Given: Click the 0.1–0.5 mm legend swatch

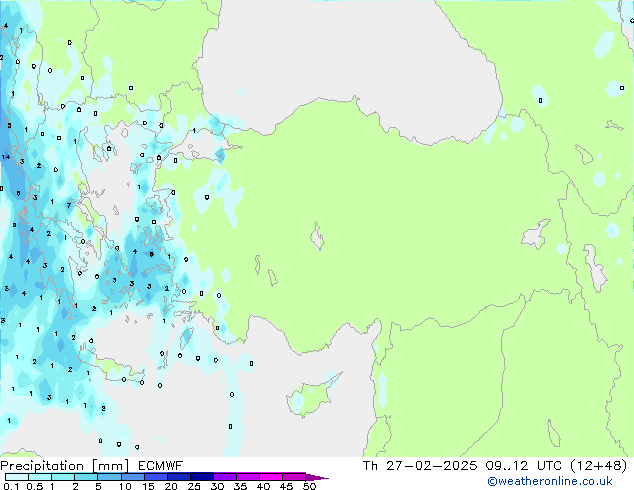Looking at the screenshot, I should pyautogui.click(x=17, y=477).
